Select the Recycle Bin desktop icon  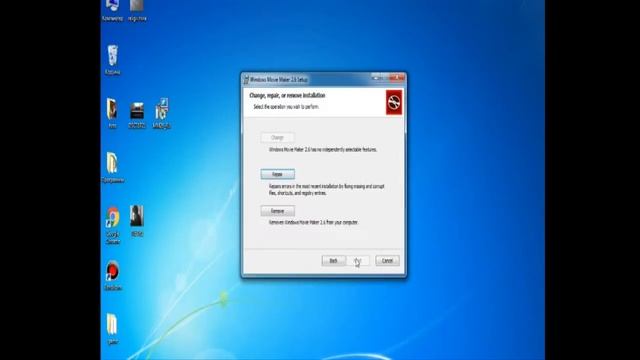click(x=113, y=60)
